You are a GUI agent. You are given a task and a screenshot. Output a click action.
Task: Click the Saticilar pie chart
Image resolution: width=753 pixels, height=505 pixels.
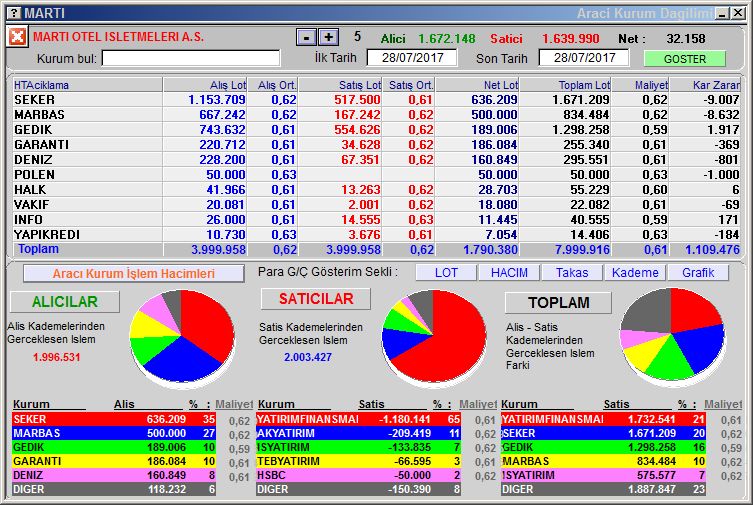434,336
